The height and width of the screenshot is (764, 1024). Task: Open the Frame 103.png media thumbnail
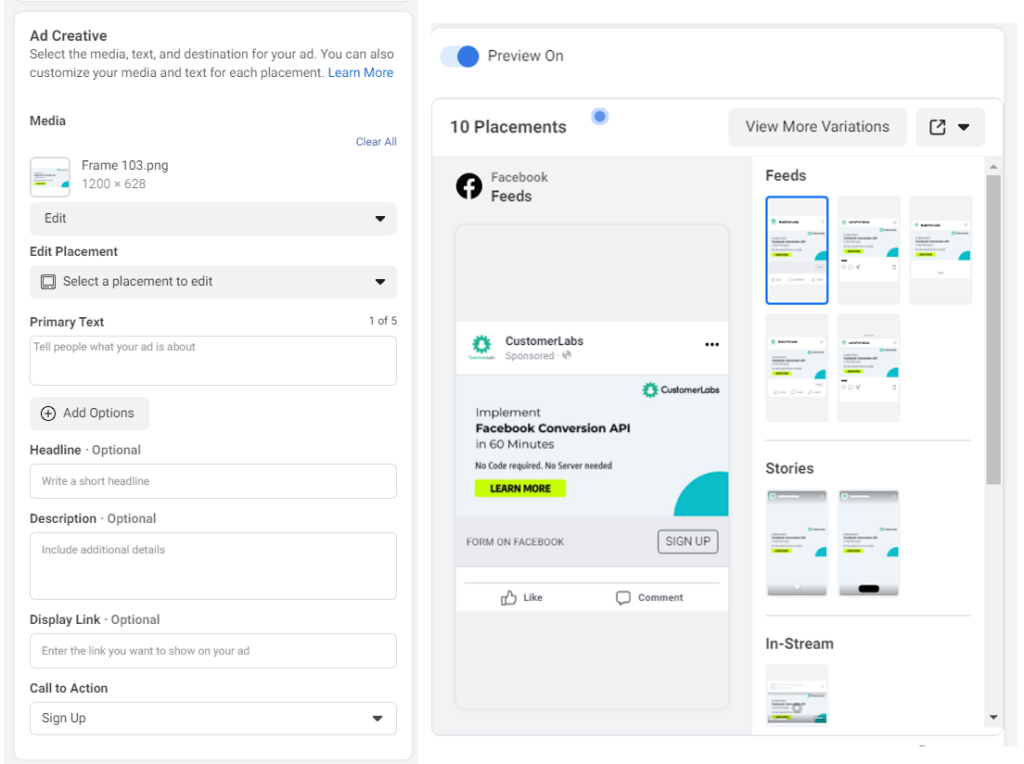(x=50, y=176)
